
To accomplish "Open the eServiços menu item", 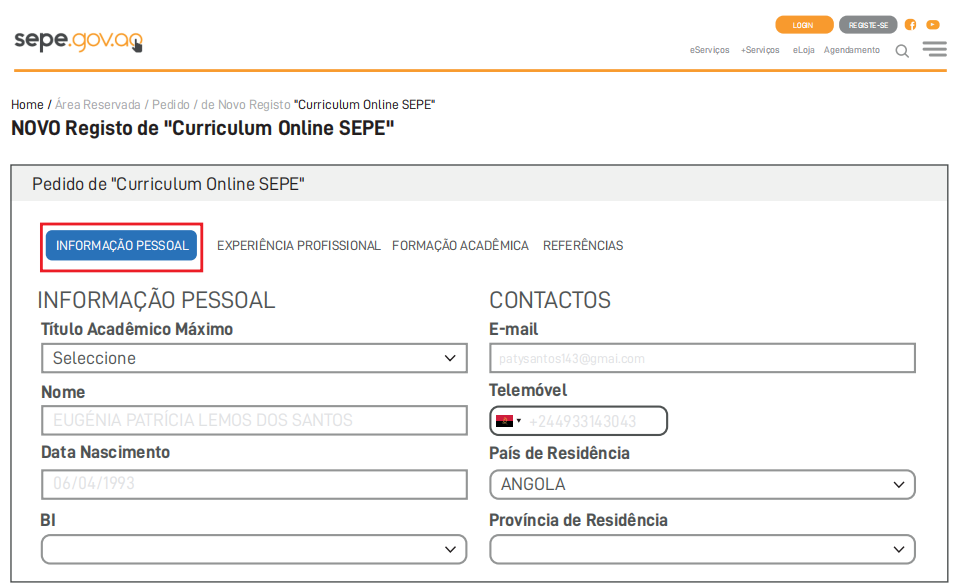I will pyautogui.click(x=710, y=50).
